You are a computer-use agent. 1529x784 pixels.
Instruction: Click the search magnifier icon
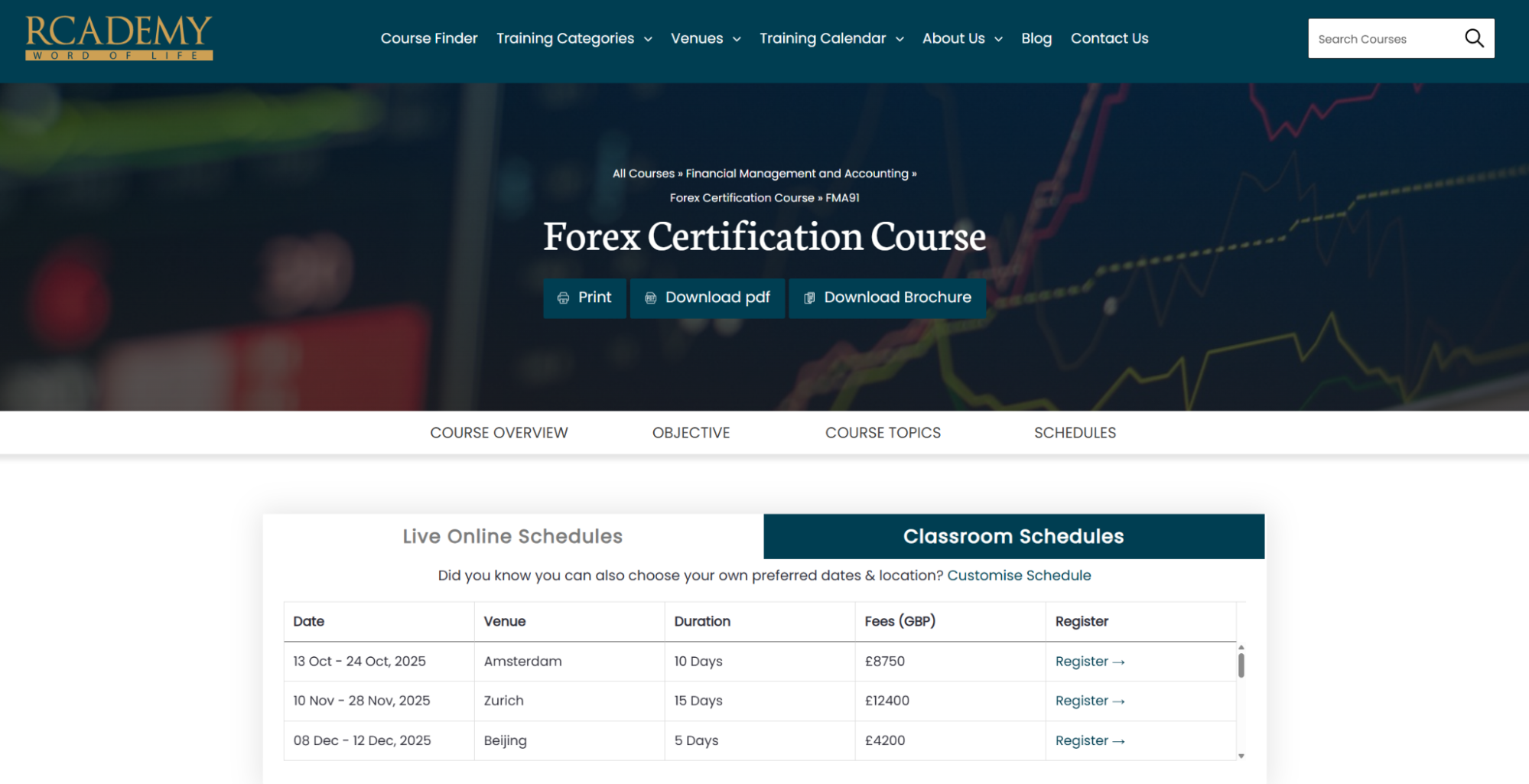pyautogui.click(x=1474, y=38)
